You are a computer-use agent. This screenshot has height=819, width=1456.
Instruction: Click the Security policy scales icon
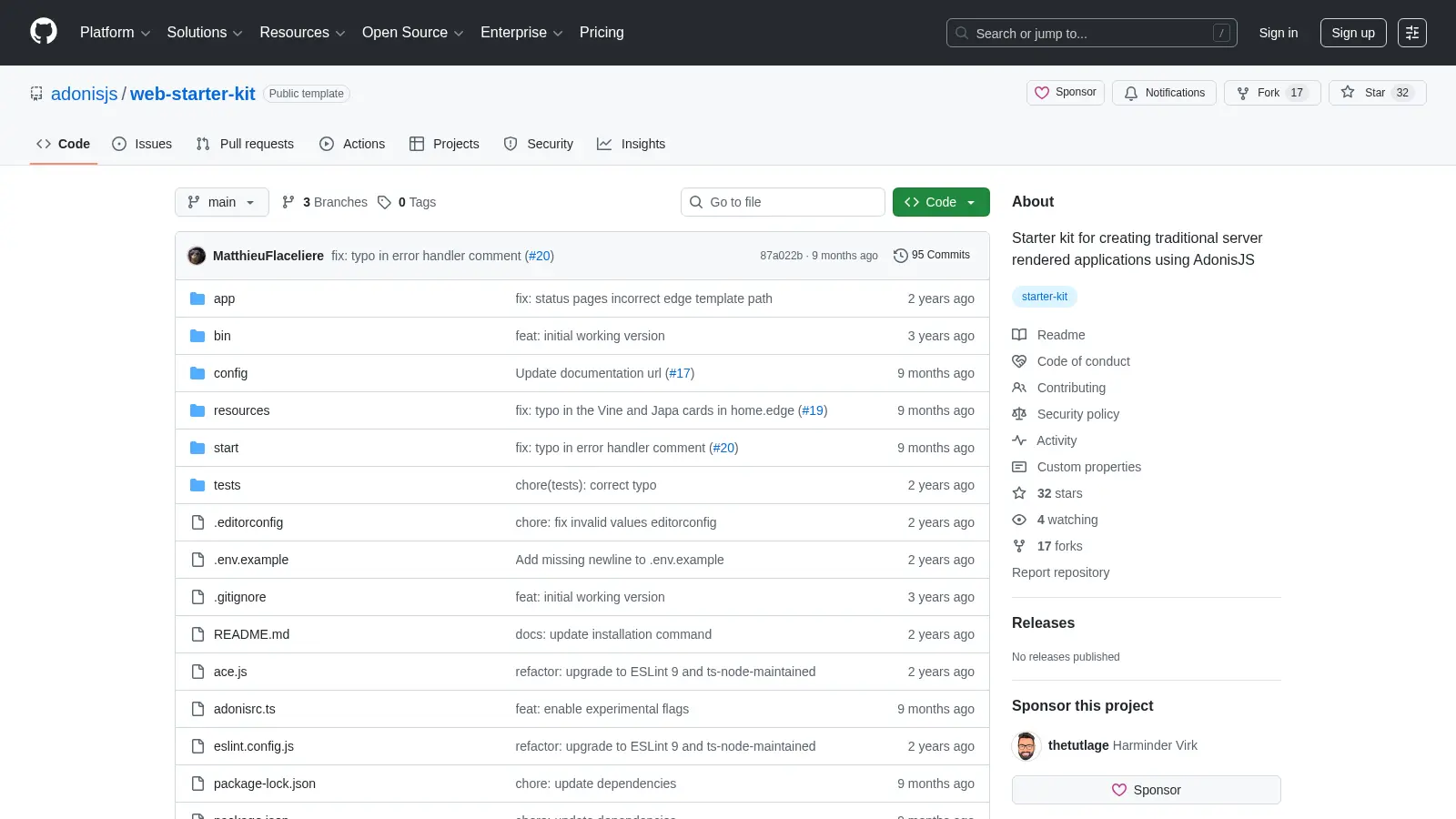(1019, 414)
